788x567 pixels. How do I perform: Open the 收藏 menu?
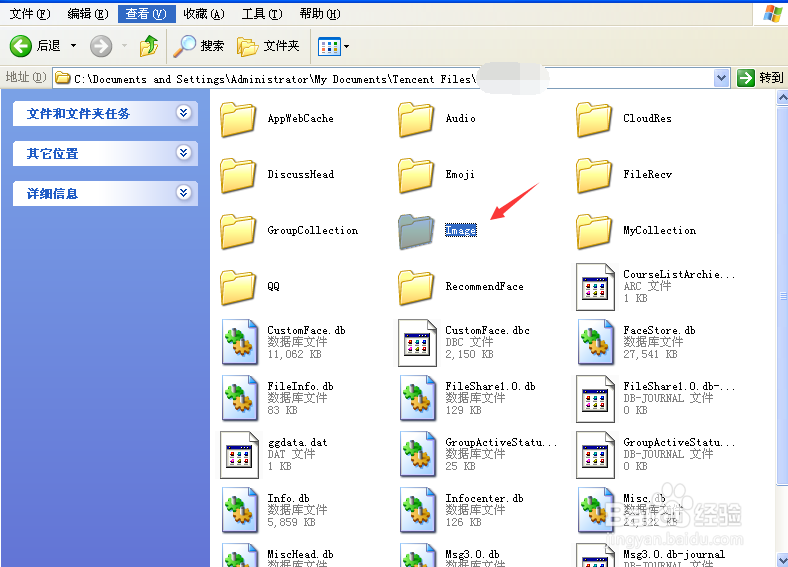point(204,14)
